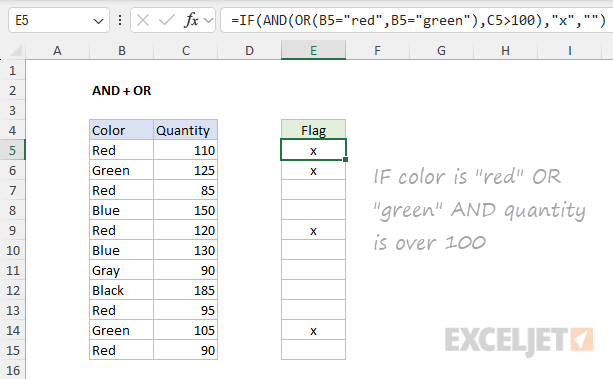
Task: Click the 'Green' cell in row 14
Action: (x=122, y=330)
